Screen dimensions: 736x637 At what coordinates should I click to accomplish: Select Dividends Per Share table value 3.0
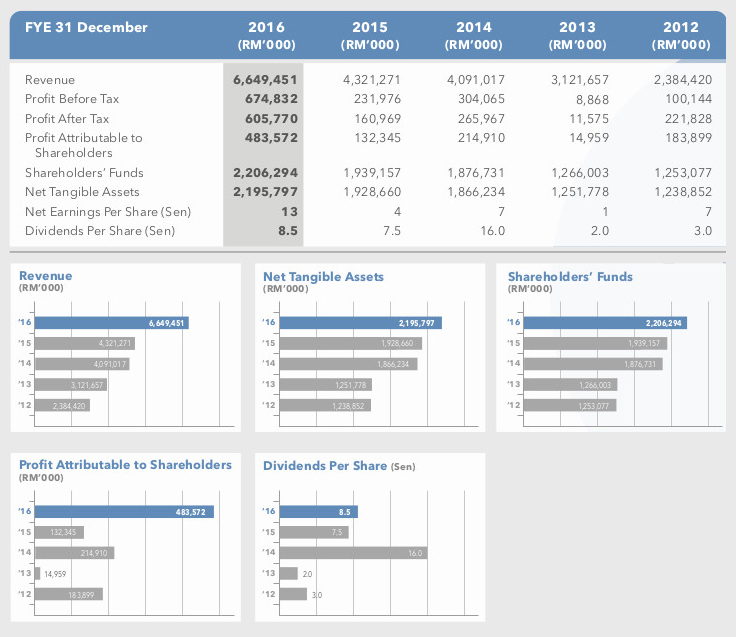click(x=703, y=231)
